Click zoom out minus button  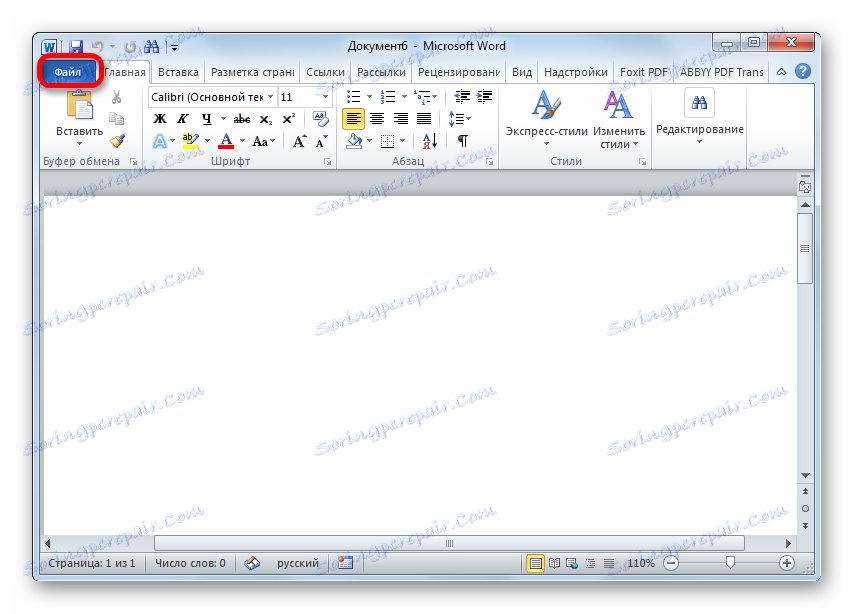point(671,563)
